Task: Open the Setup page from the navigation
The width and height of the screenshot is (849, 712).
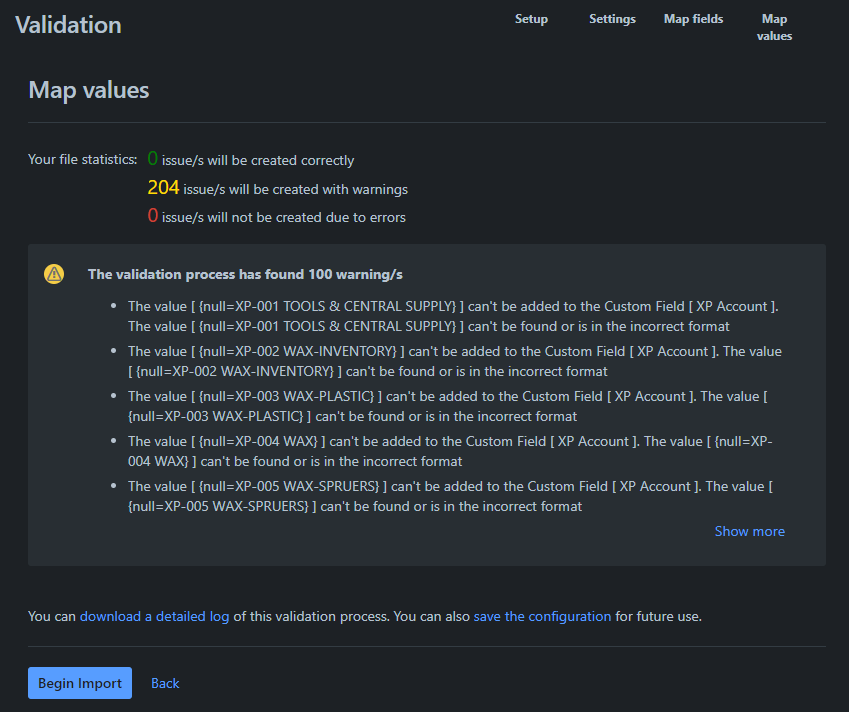Action: (x=531, y=19)
